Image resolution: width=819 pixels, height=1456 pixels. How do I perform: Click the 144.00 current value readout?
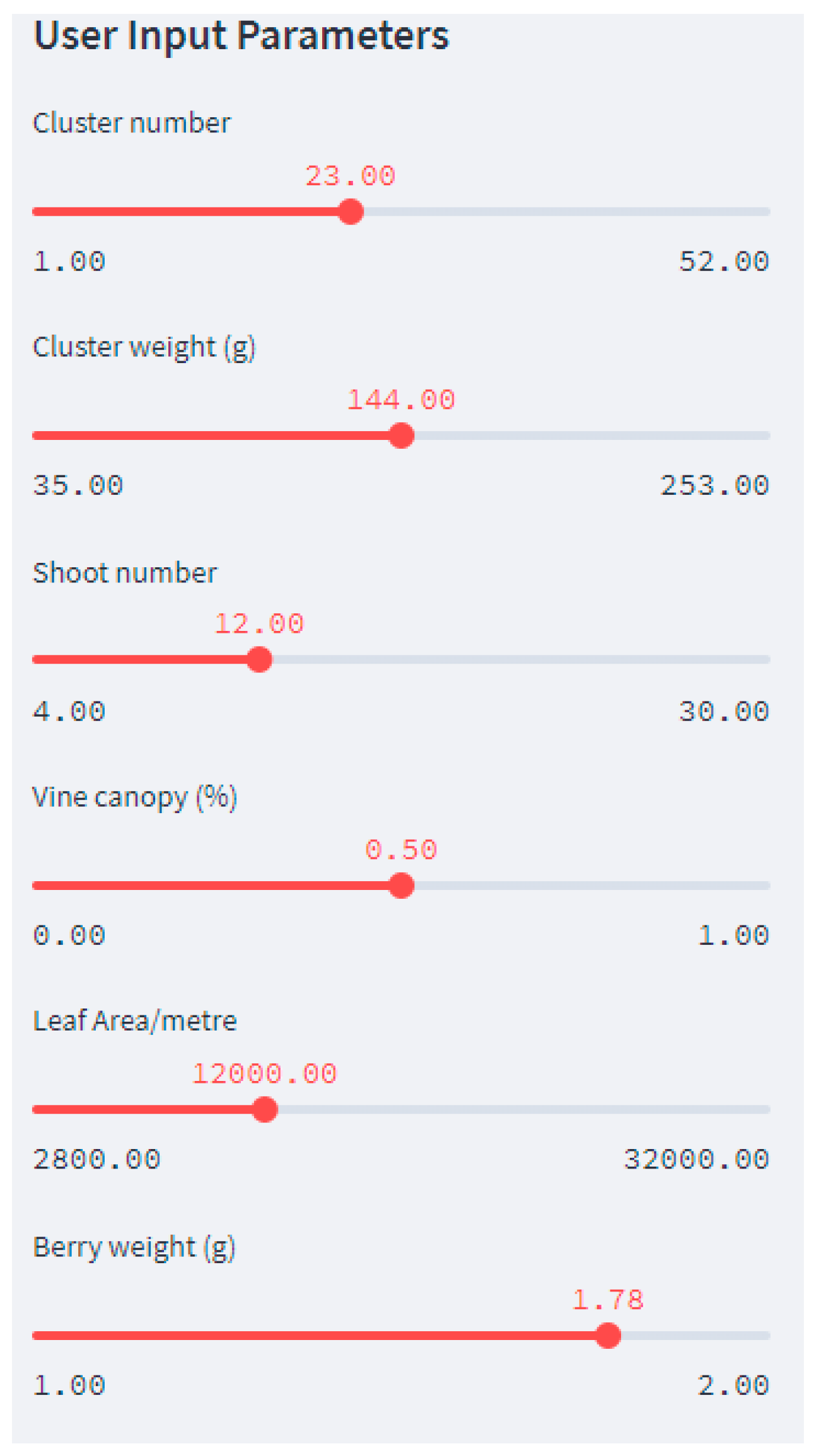[401, 400]
